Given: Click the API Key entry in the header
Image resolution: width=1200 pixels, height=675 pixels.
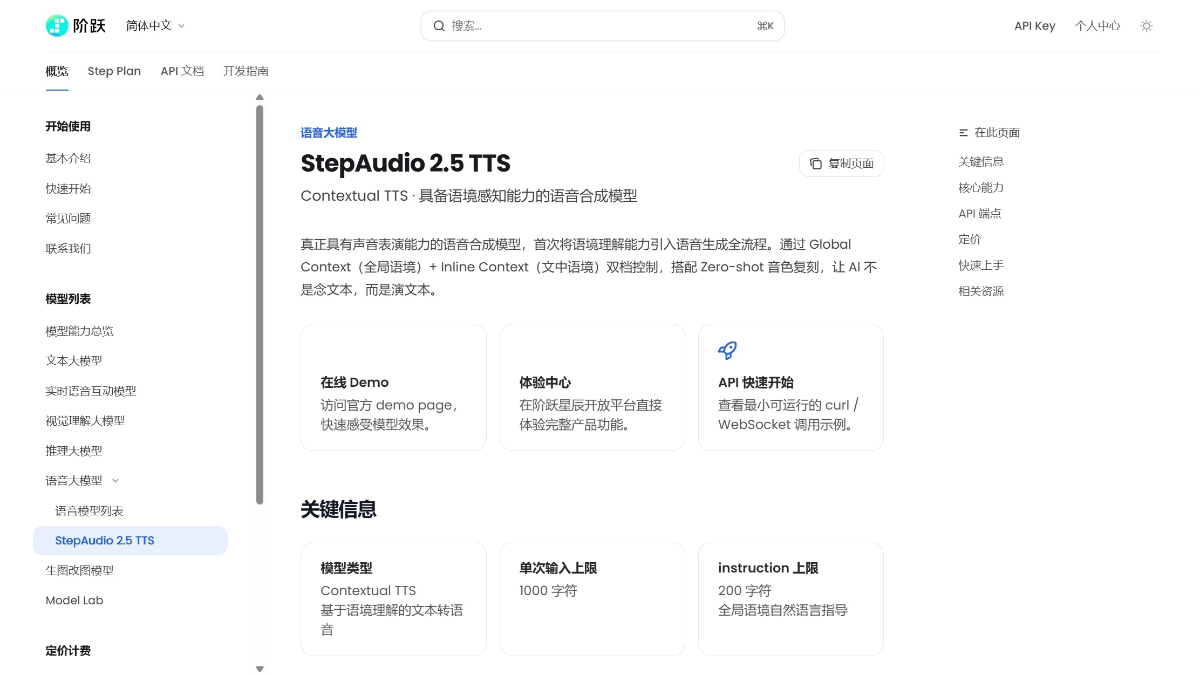Looking at the screenshot, I should click(x=1035, y=26).
